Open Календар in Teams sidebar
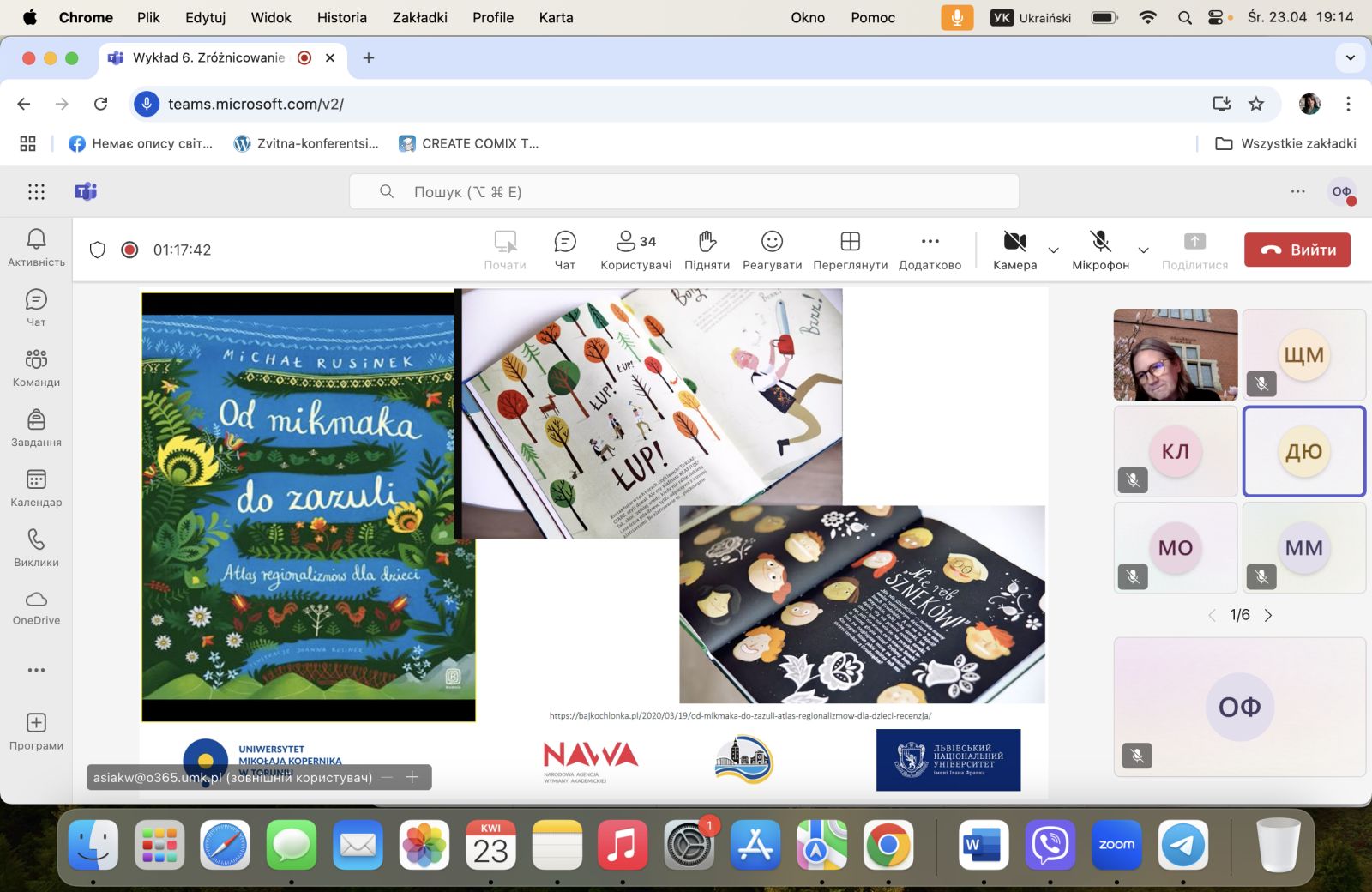 (x=36, y=487)
